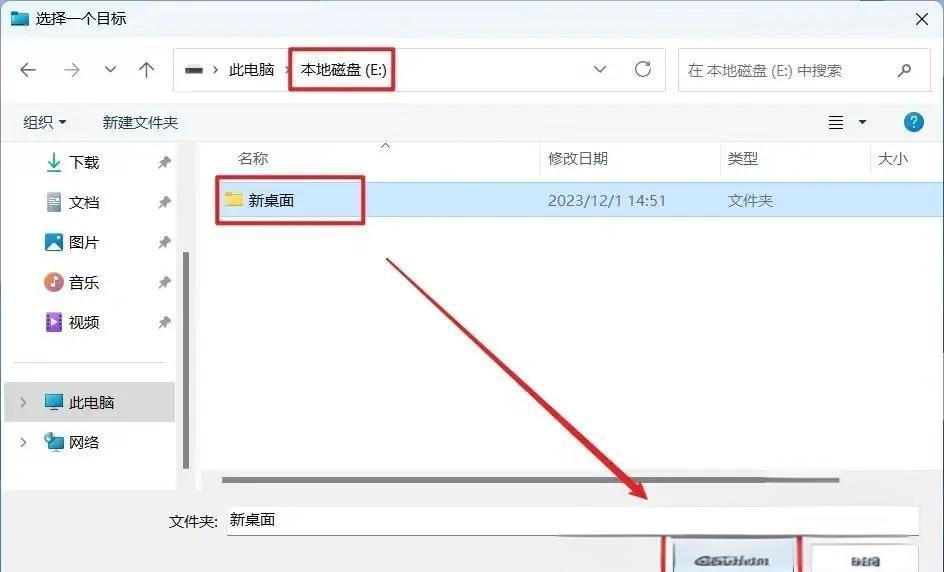Image resolution: width=944 pixels, height=572 pixels.
Task: Click the 文件夹 type cell
Action: point(750,201)
